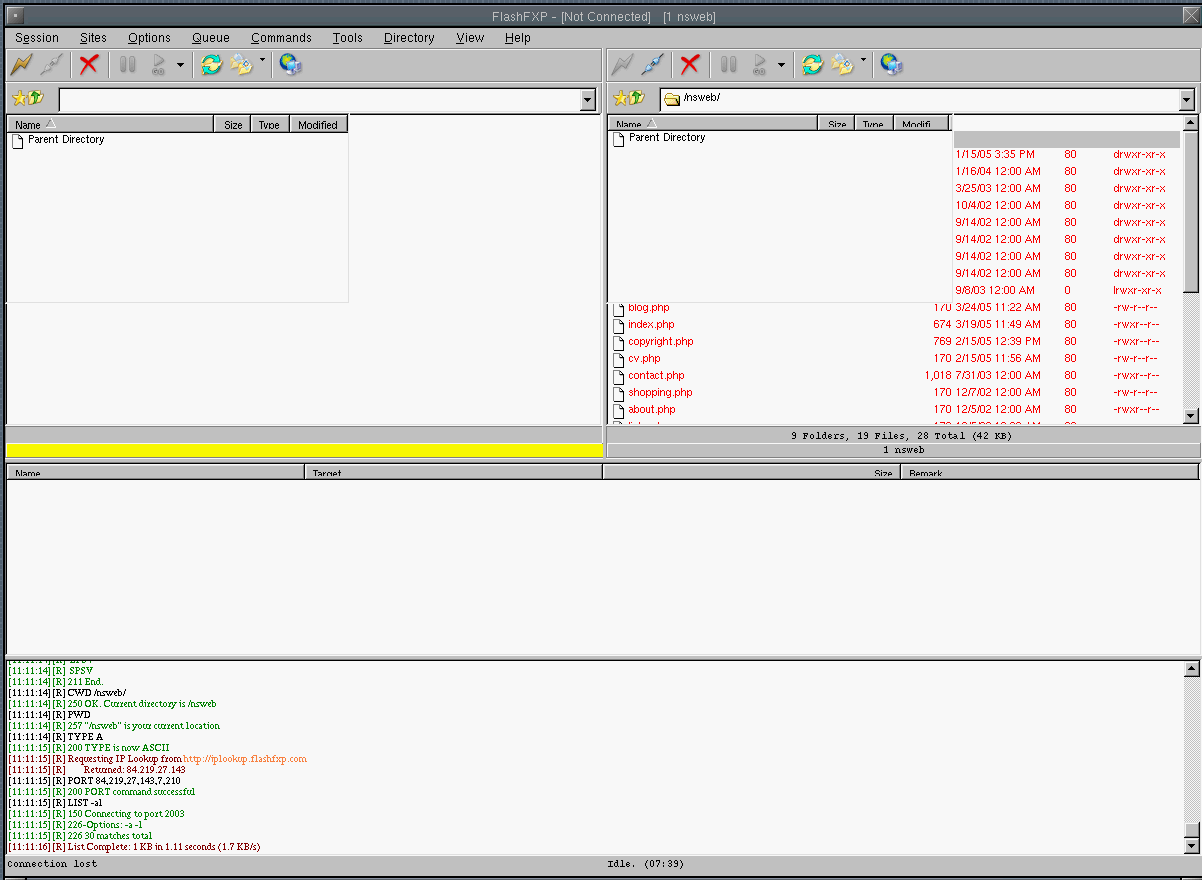Open the /nsweb/ path dropdown list
This screenshot has width=1202, height=880.
coord(1186,100)
